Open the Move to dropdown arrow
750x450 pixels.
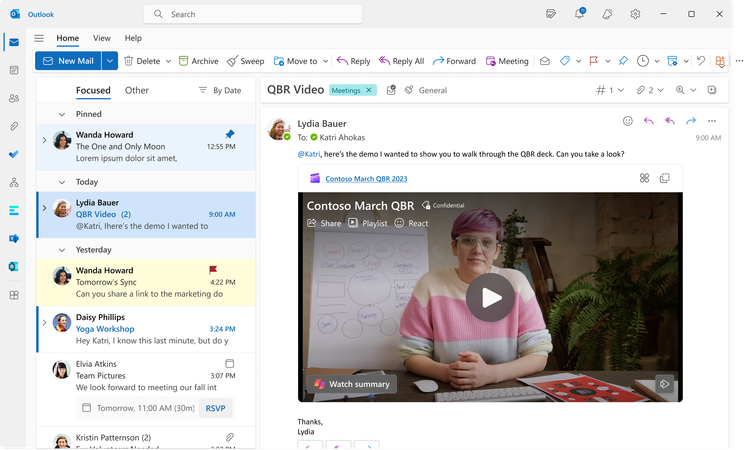[325, 61]
